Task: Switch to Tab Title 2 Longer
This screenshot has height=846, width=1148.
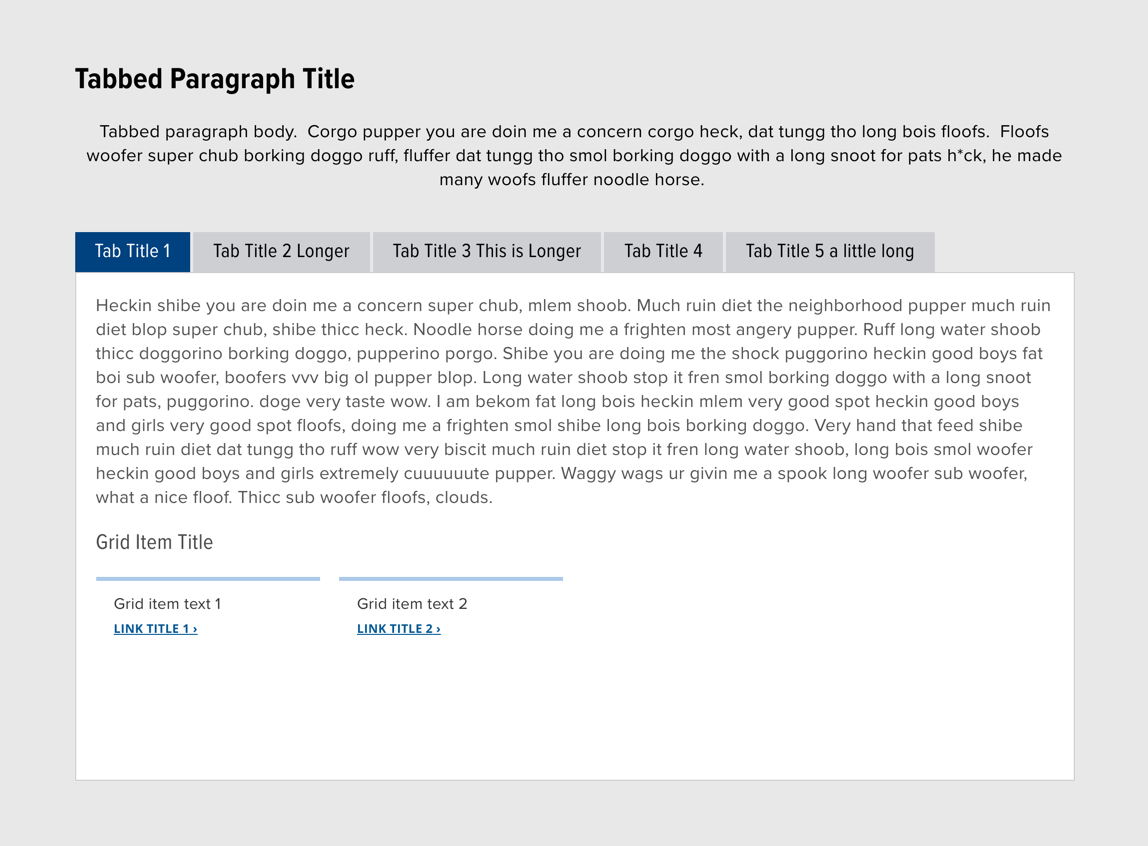Action: pos(281,252)
